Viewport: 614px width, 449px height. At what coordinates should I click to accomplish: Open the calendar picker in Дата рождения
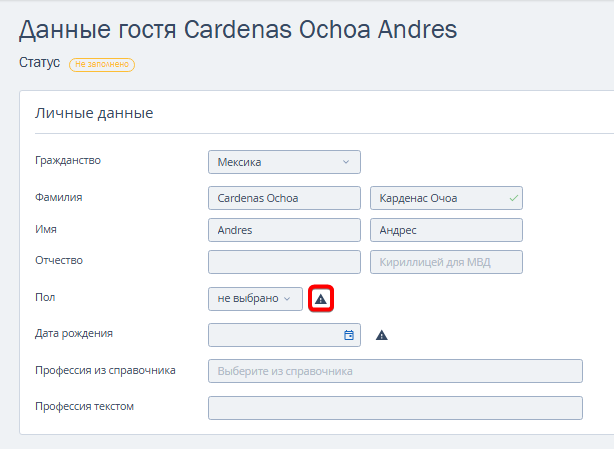349,335
